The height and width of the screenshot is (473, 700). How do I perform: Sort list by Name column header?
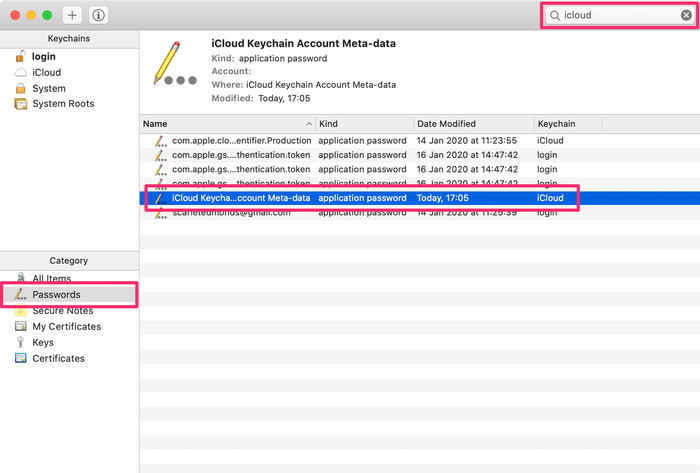pos(228,124)
